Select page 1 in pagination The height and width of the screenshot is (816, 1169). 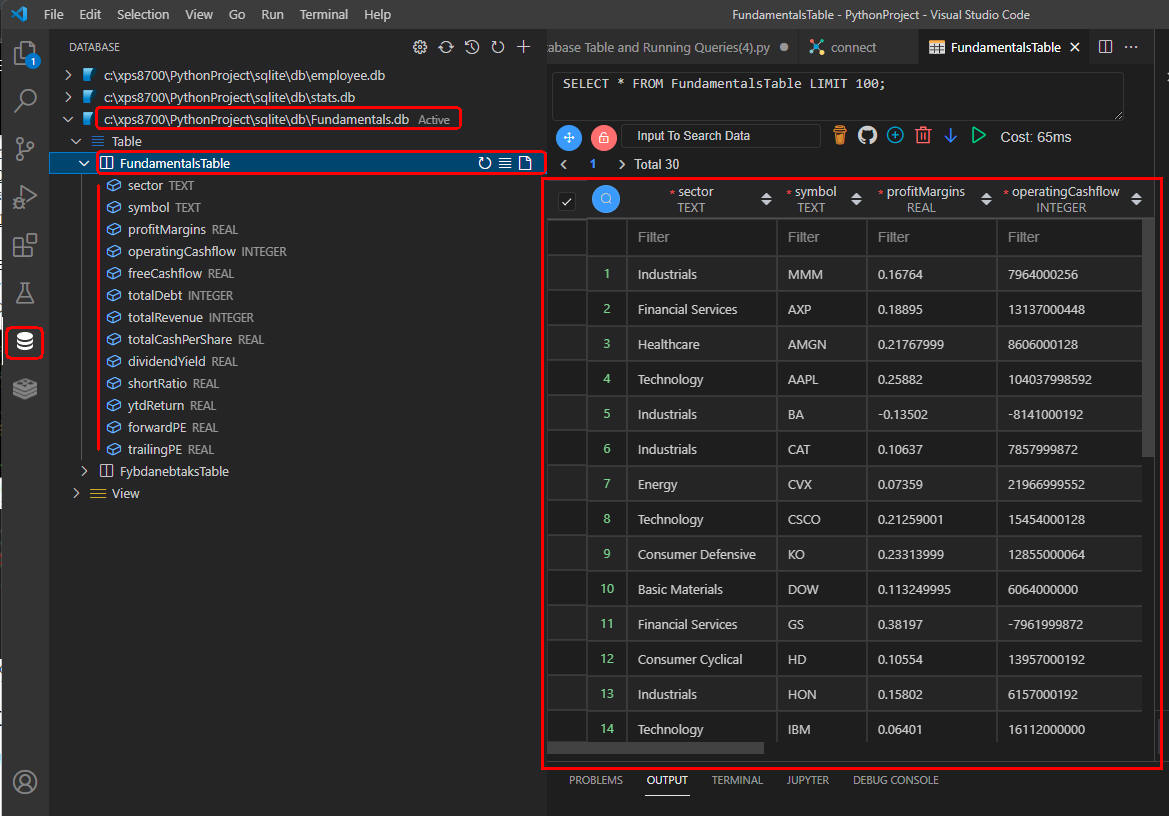(593, 165)
